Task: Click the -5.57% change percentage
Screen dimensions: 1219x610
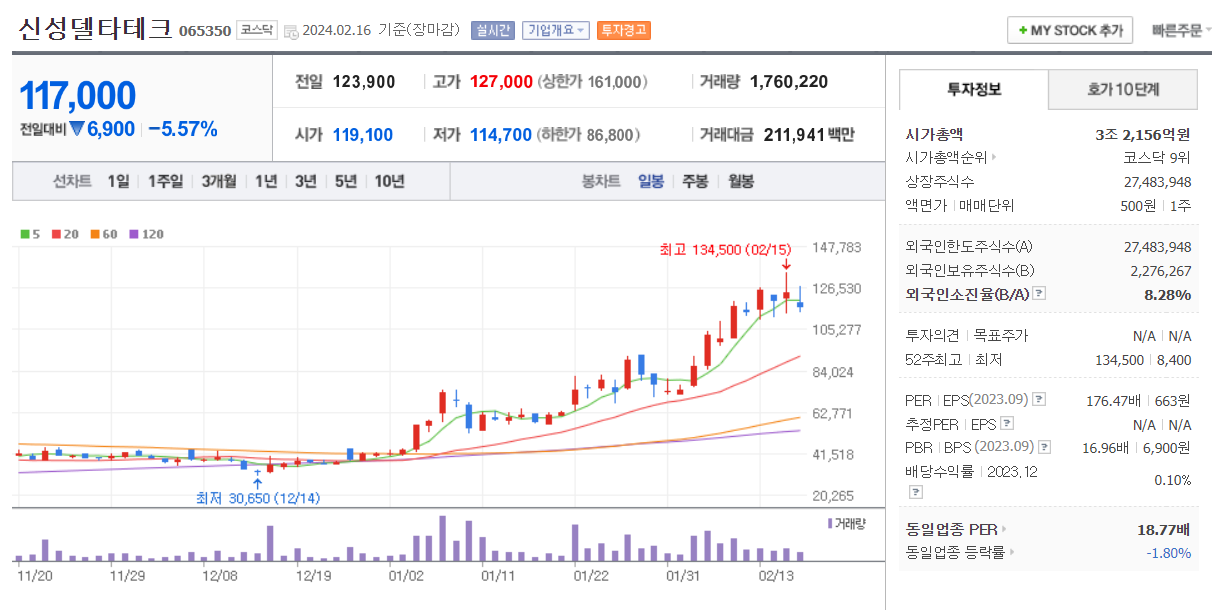Action: click(183, 129)
